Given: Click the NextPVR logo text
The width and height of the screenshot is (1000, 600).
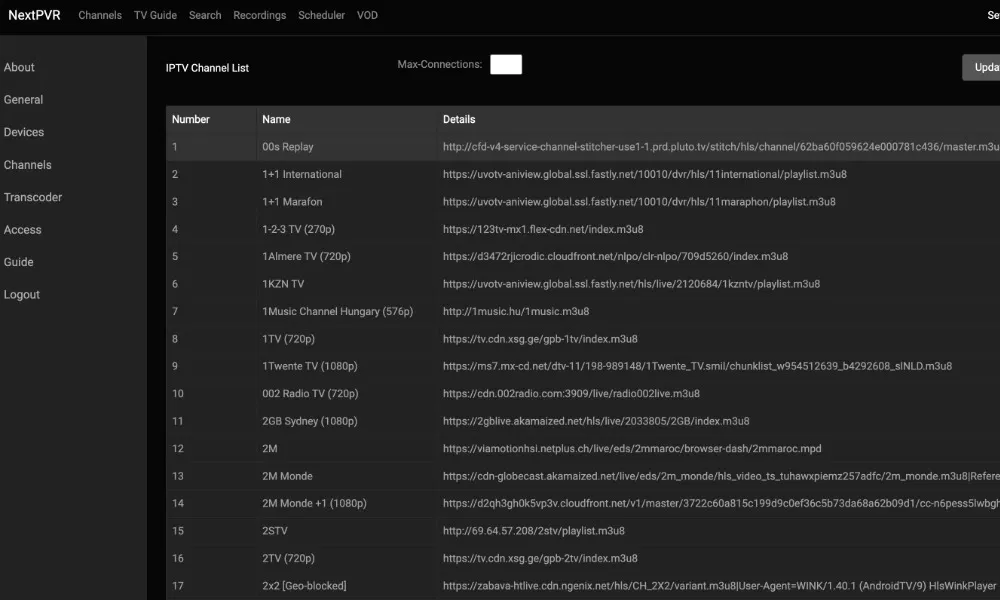Looking at the screenshot, I should pos(34,15).
